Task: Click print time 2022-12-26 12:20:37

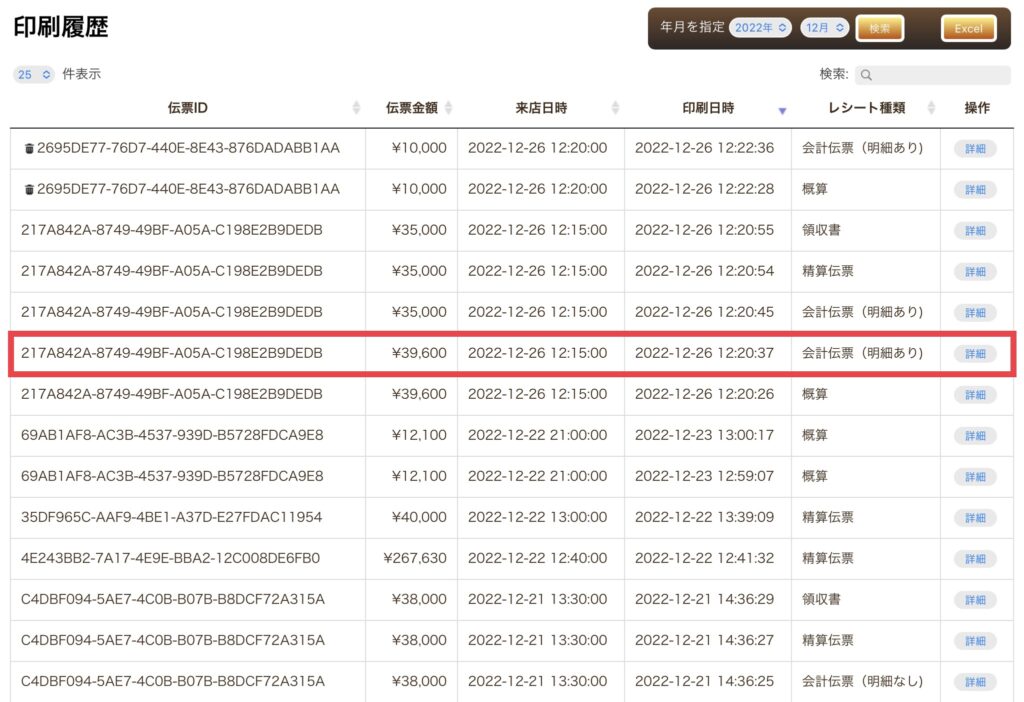Action: click(x=704, y=353)
